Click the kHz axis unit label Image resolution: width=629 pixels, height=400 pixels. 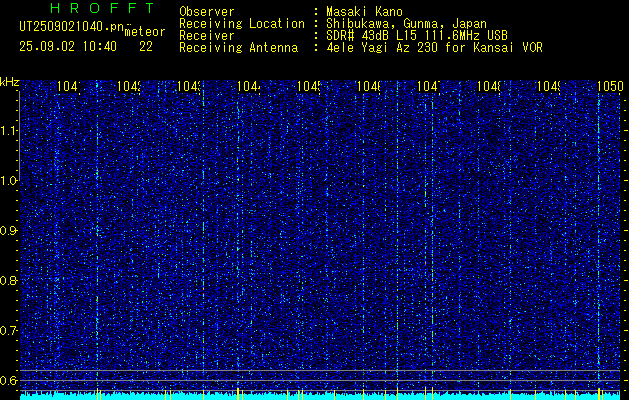point(10,82)
